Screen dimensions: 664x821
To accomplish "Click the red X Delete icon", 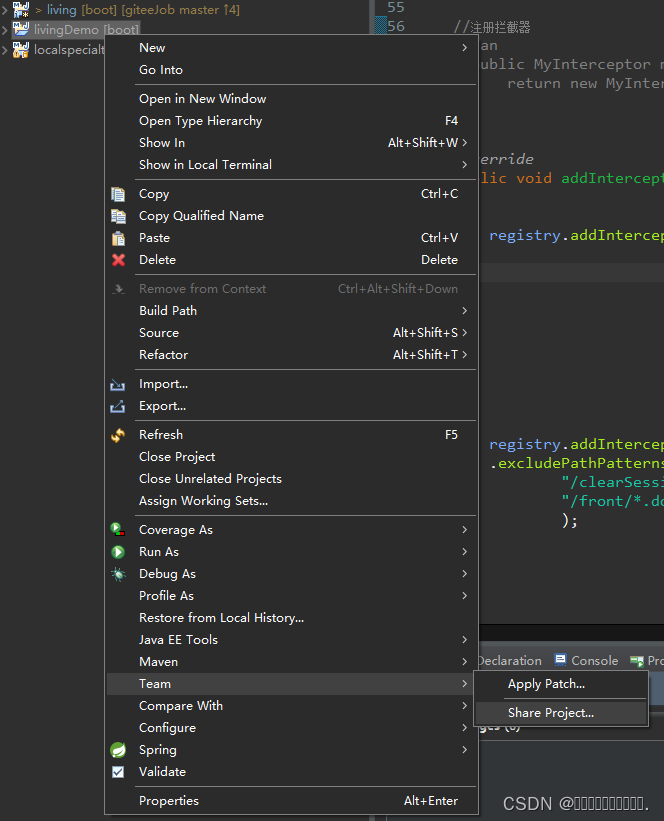I will point(118,260).
